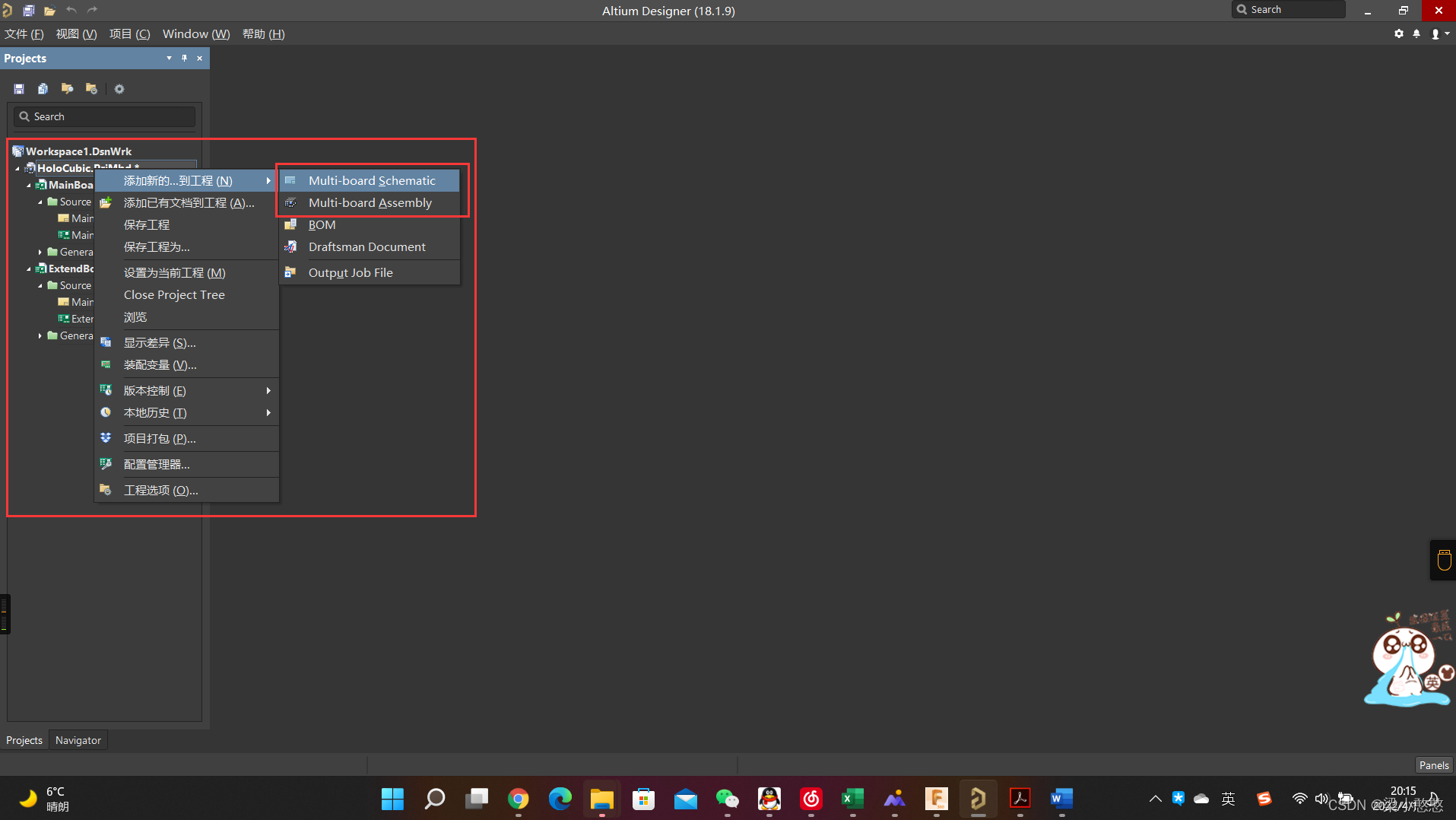Select BOM from the add-new submenu

tap(322, 225)
